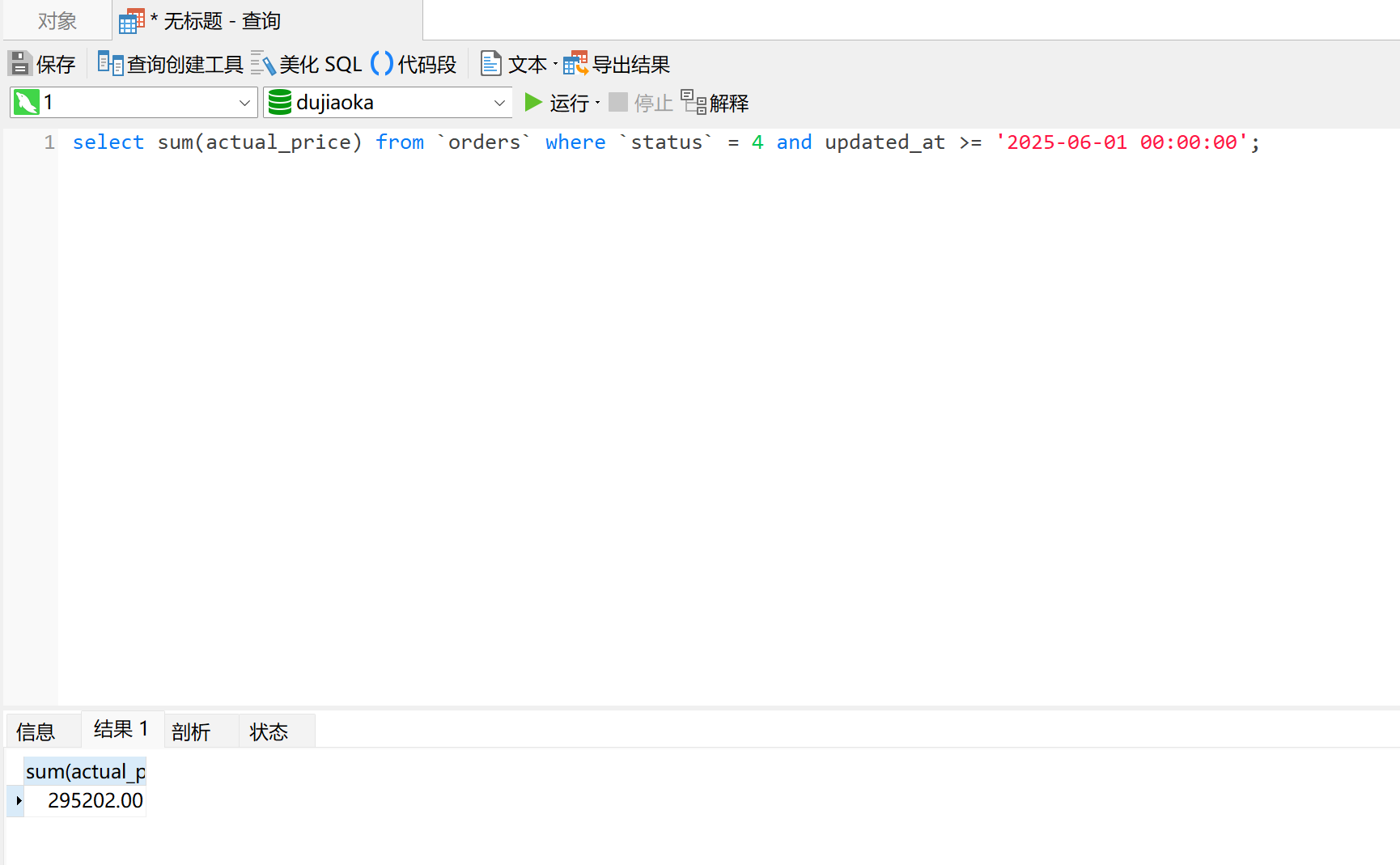Select the untitled query (无标题 - 查询) tab

[x=221, y=21]
